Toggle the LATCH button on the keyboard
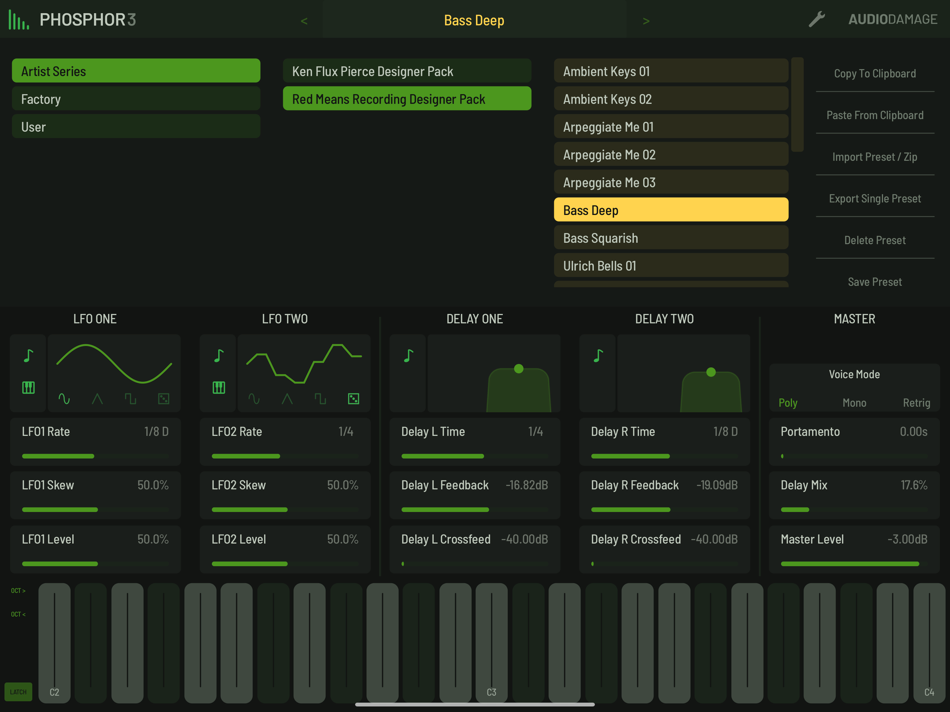 16,691
